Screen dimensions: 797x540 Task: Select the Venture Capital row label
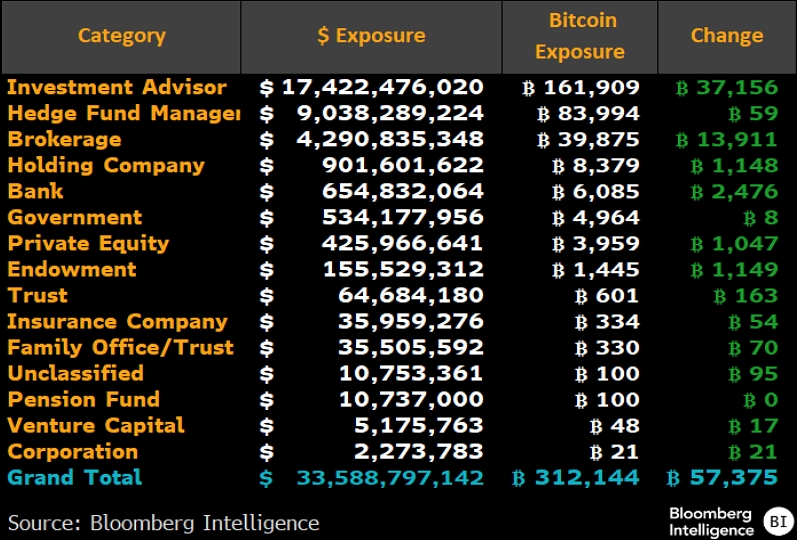96,425
